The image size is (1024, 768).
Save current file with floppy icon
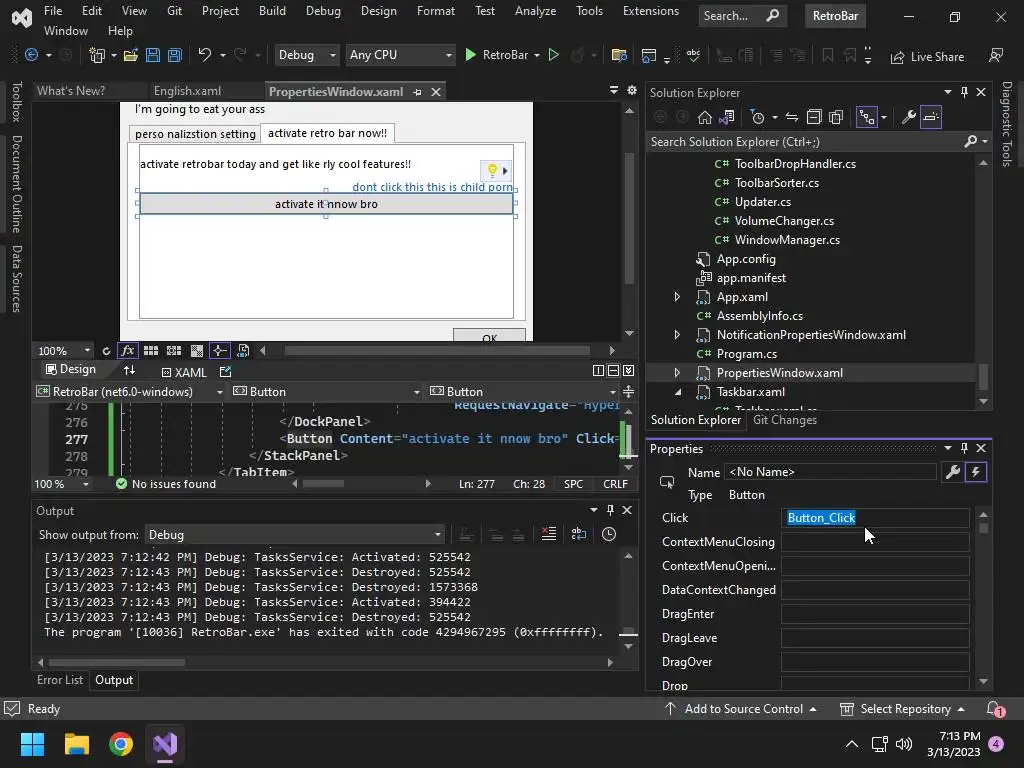[153, 56]
